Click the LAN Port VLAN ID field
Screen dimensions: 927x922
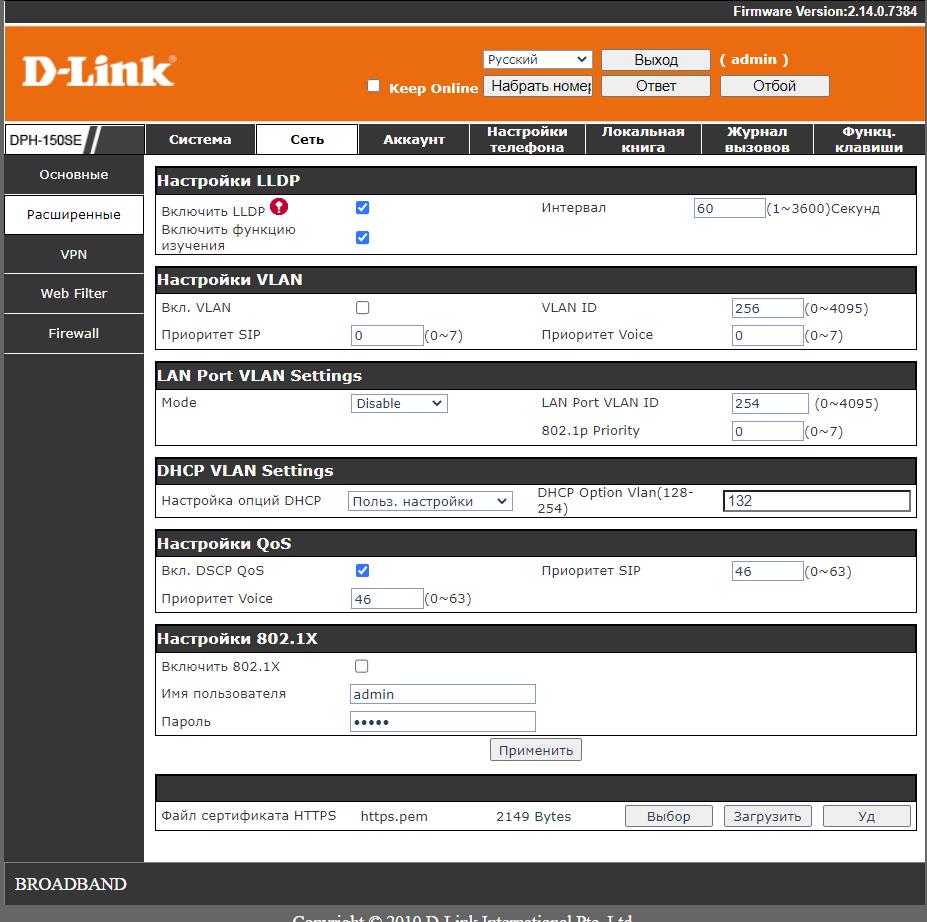pos(770,403)
